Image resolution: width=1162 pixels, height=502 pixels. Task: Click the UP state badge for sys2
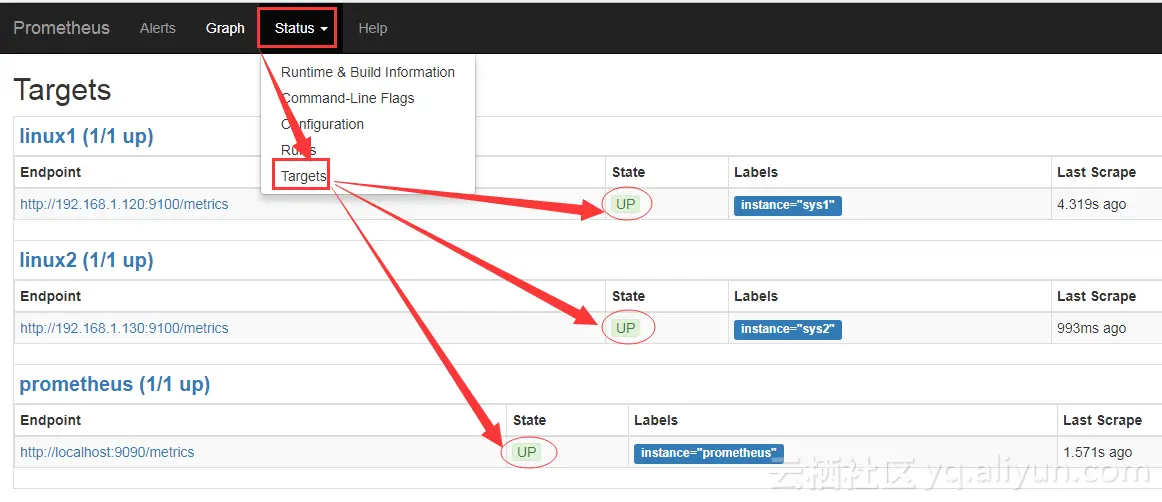[x=626, y=328]
